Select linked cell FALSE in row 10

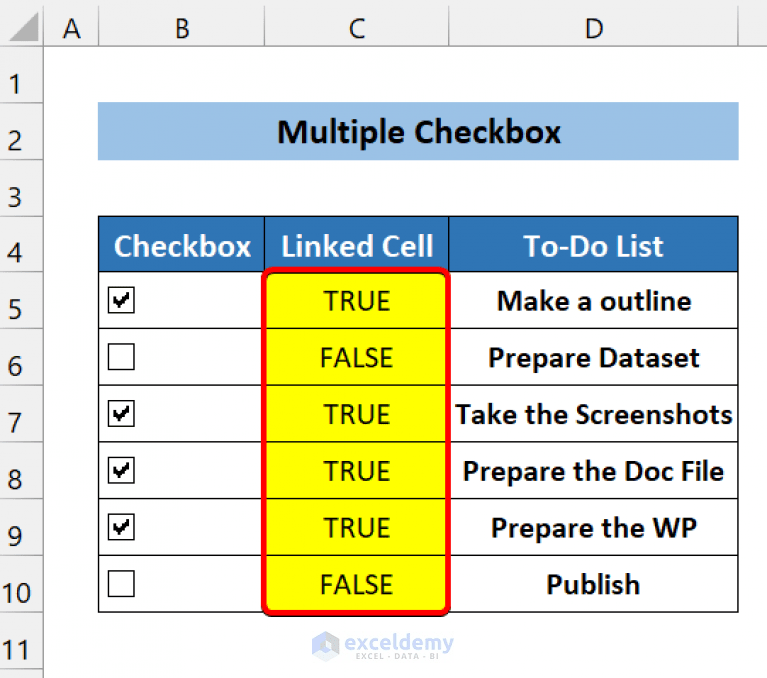pyautogui.click(x=357, y=584)
